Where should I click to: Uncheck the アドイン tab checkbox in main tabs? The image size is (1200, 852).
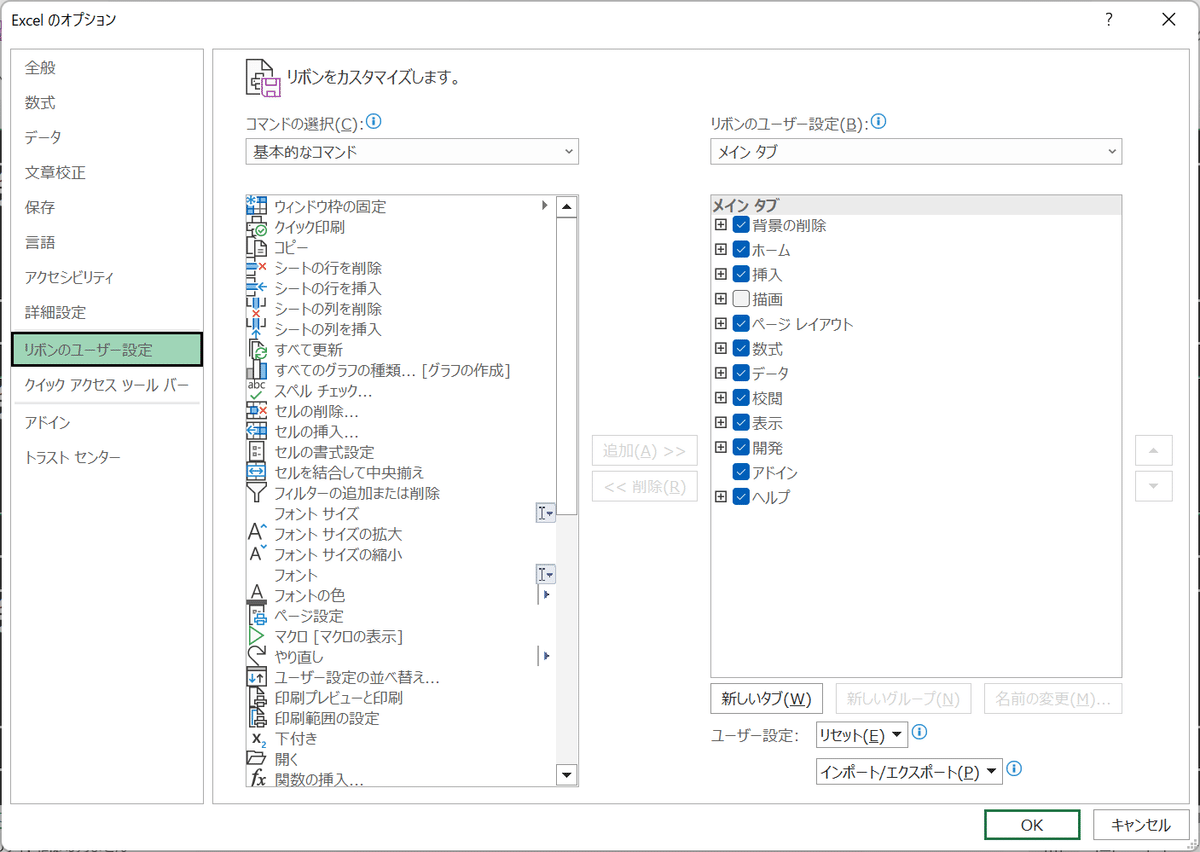click(x=741, y=472)
